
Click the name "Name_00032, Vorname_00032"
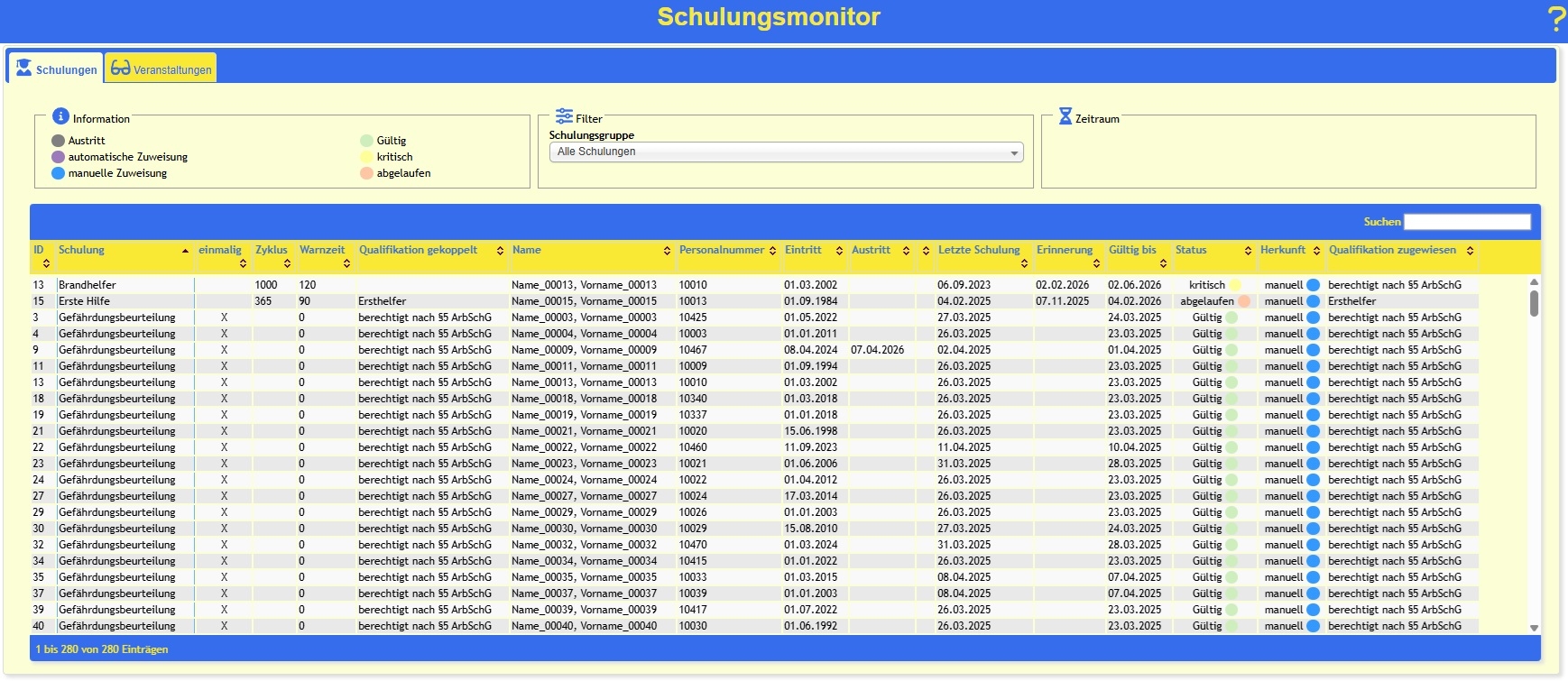tap(584, 545)
